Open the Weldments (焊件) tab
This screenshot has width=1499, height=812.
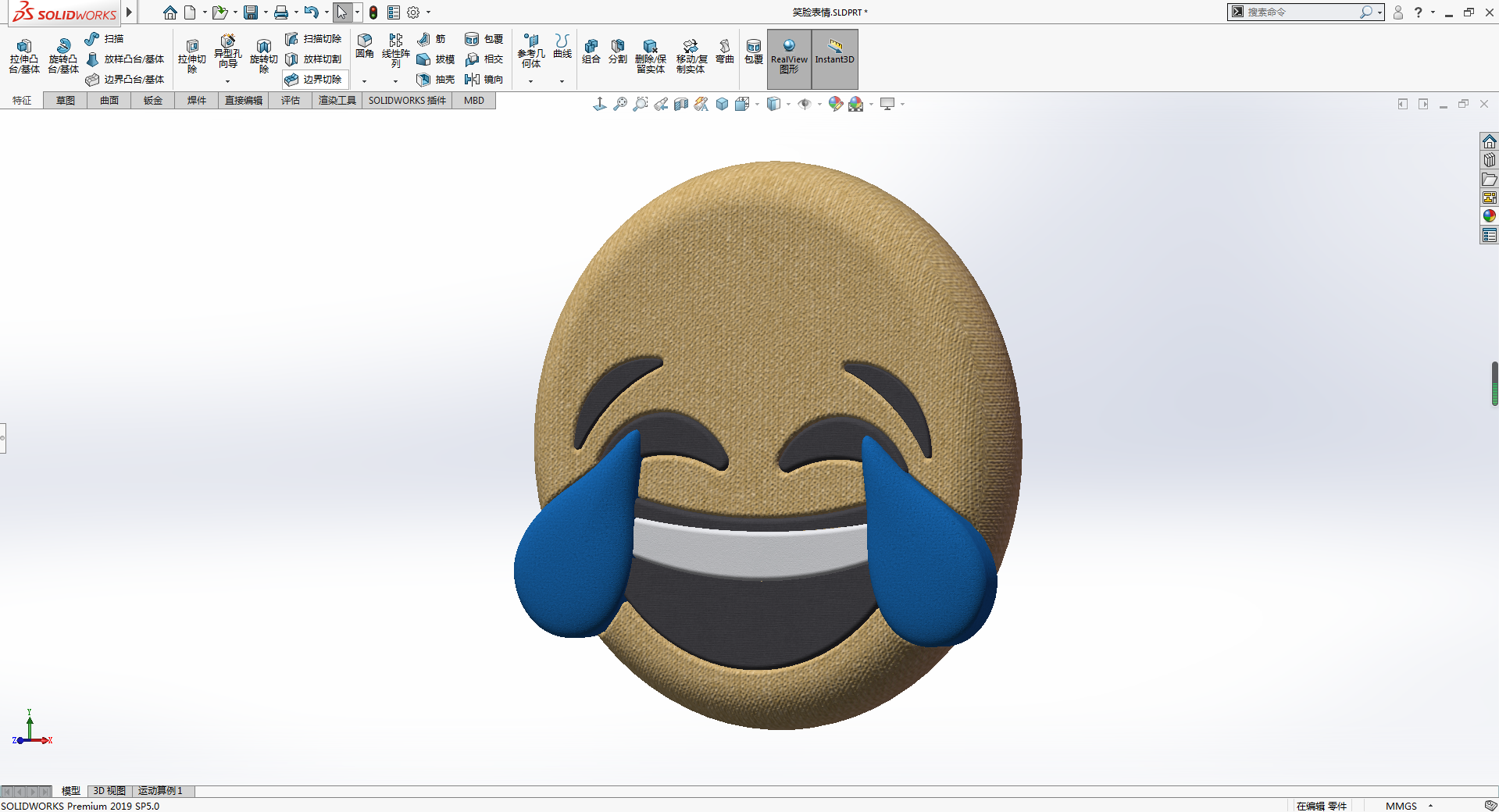coord(197,101)
